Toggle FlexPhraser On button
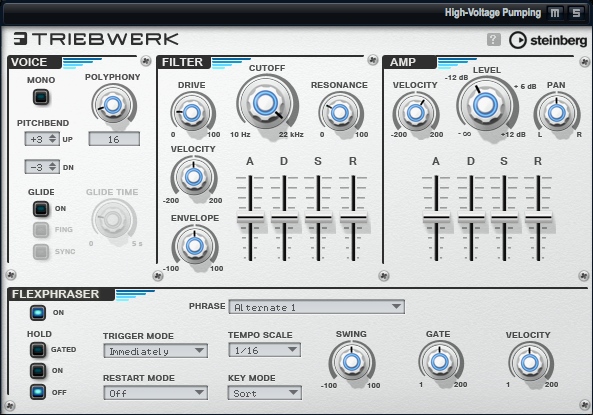 [x=38, y=313]
